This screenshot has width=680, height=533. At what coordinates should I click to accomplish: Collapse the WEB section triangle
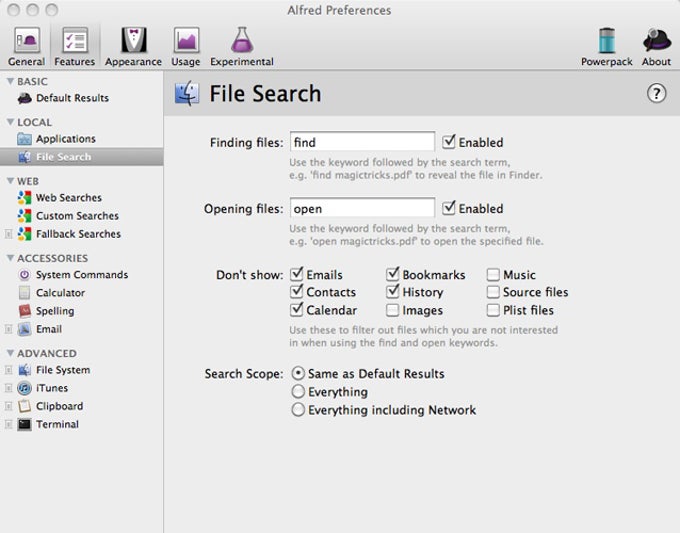[x=10, y=181]
